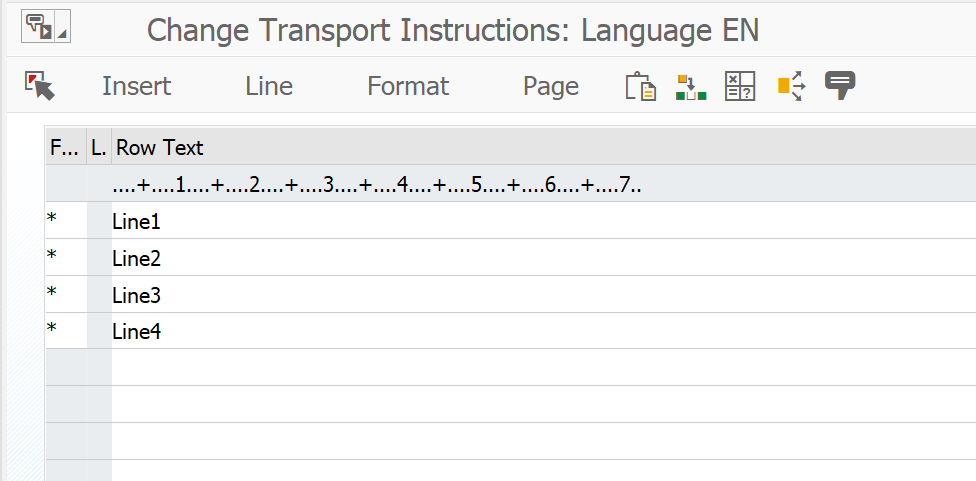Viewport: 976px width, 481px height.
Task: Click the symbols/checklist grid icon
Action: [x=740, y=86]
